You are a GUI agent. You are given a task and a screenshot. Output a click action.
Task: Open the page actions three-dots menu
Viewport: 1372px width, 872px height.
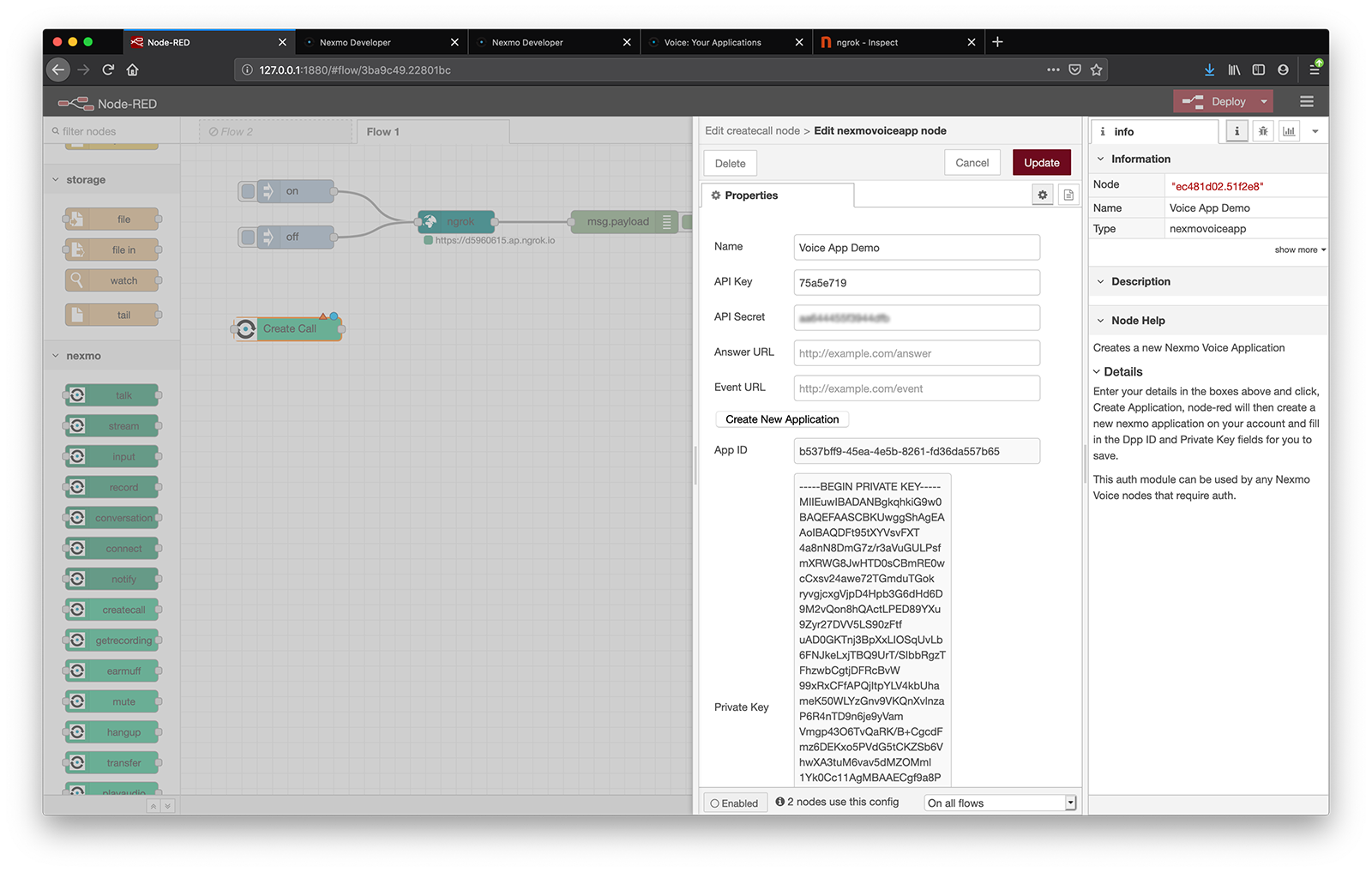click(1053, 69)
